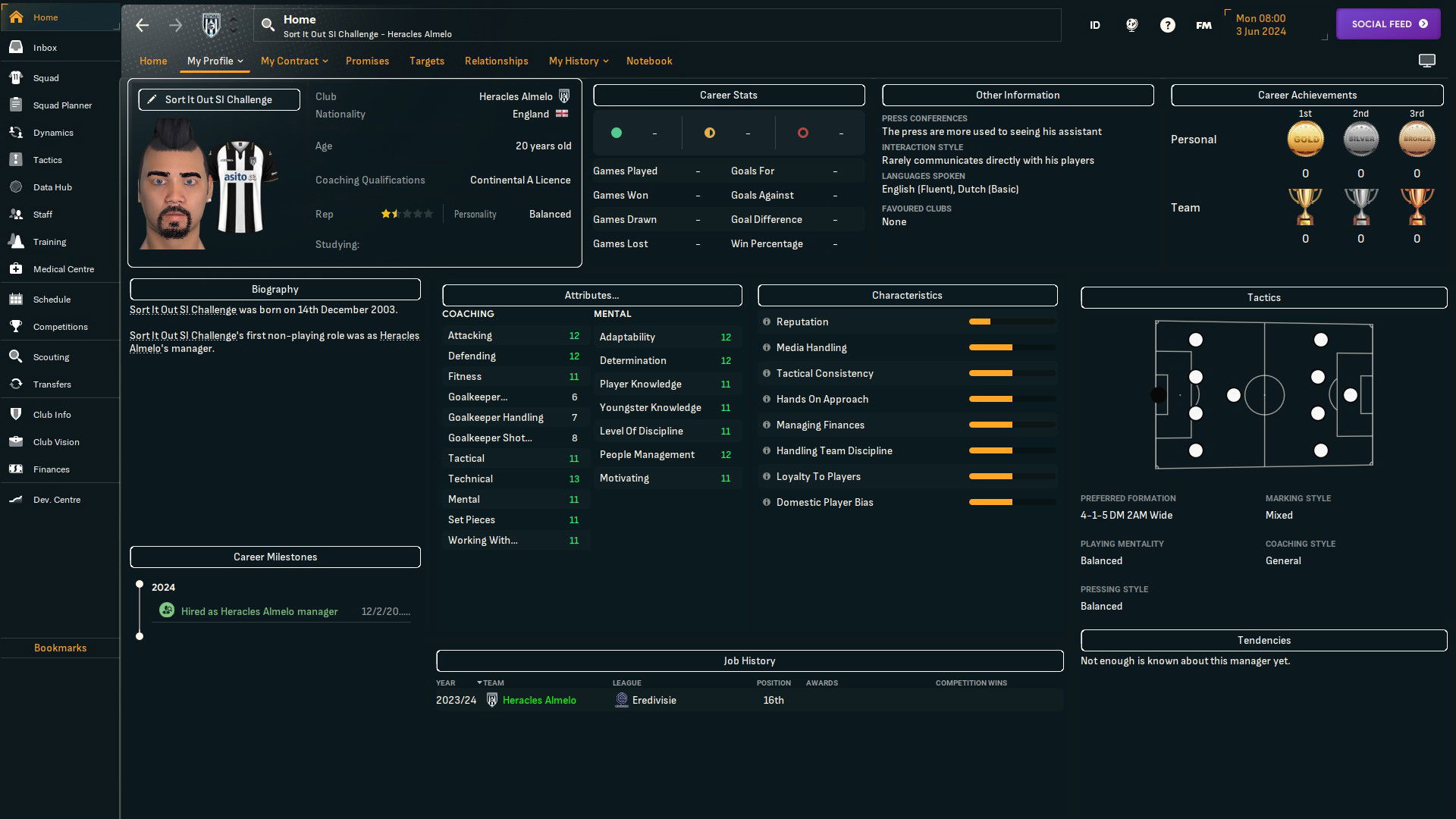This screenshot has width=1456, height=819.
Task: Open the Scouting magnifier icon
Action: pos(16,356)
